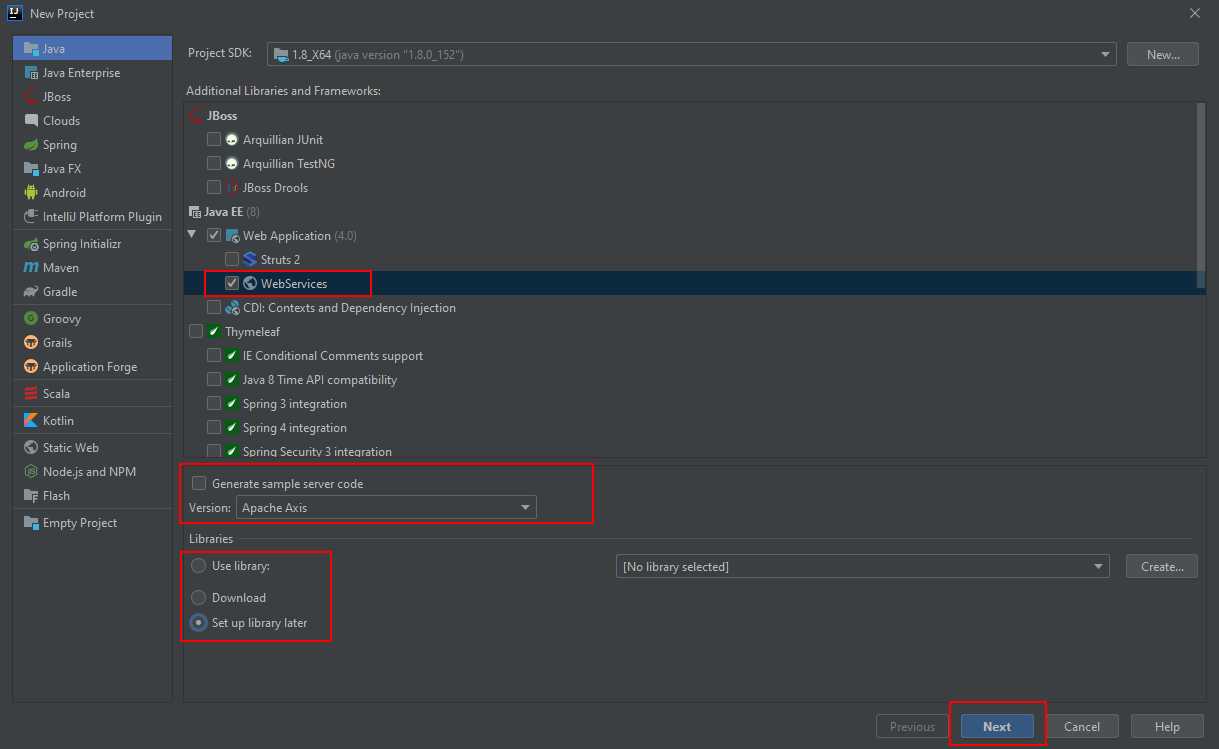Image resolution: width=1219 pixels, height=749 pixels.
Task: Select the Gradle icon
Action: click(31, 291)
